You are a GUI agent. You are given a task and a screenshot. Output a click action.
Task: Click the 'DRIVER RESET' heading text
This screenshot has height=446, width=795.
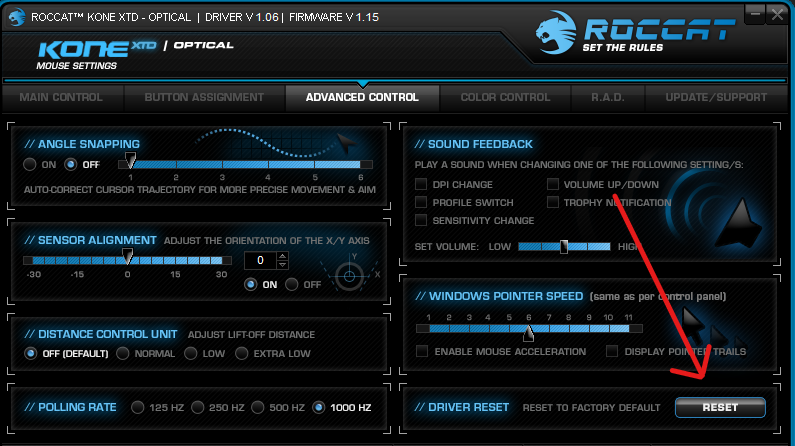coord(468,407)
